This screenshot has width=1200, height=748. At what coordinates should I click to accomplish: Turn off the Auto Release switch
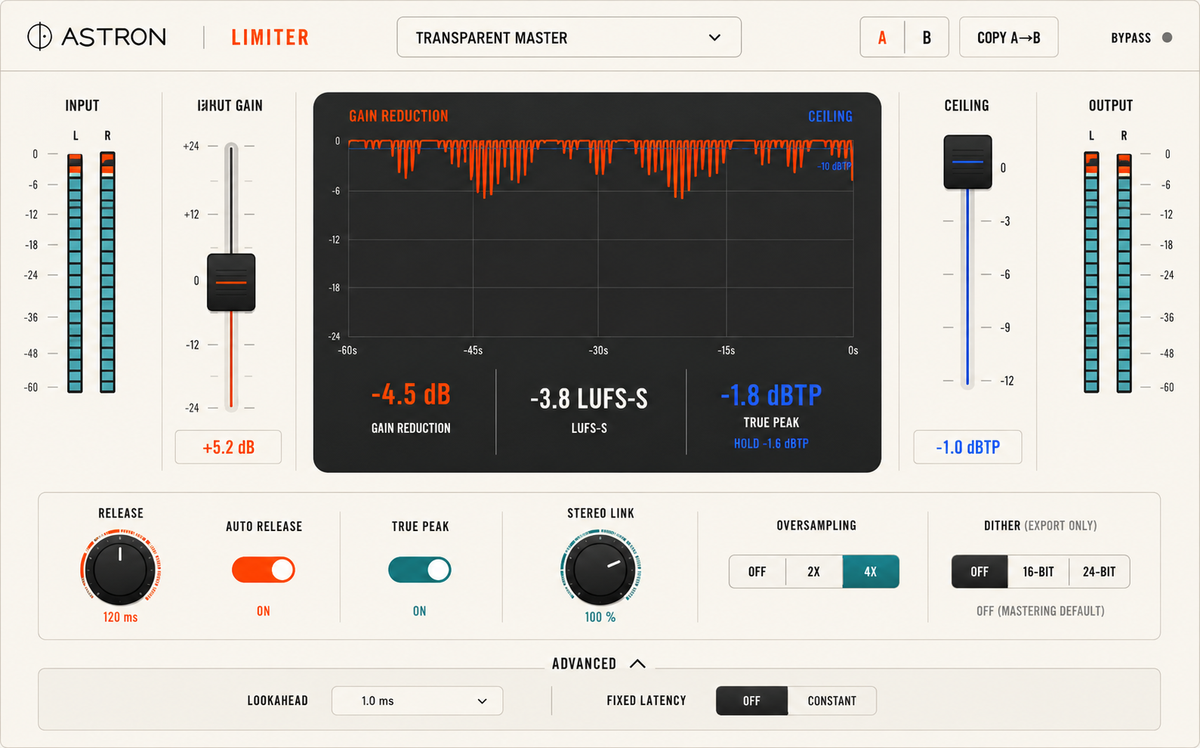click(x=263, y=570)
